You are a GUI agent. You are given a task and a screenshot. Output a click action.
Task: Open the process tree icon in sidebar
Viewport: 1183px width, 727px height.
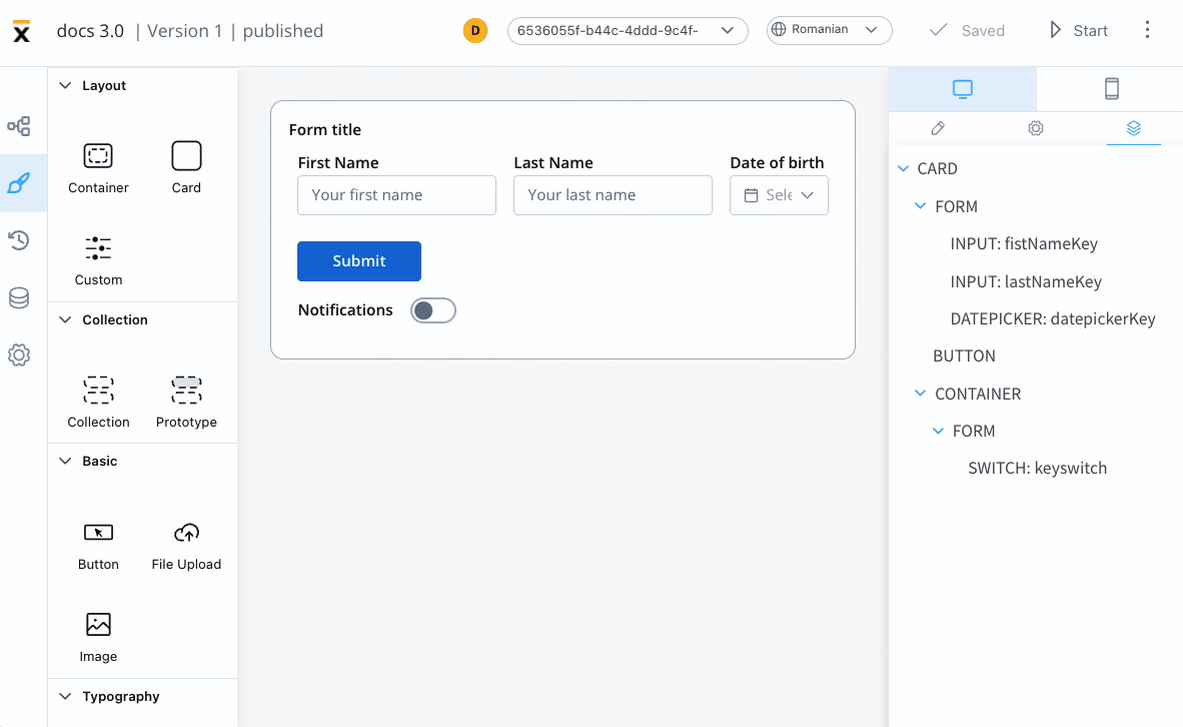pos(19,125)
